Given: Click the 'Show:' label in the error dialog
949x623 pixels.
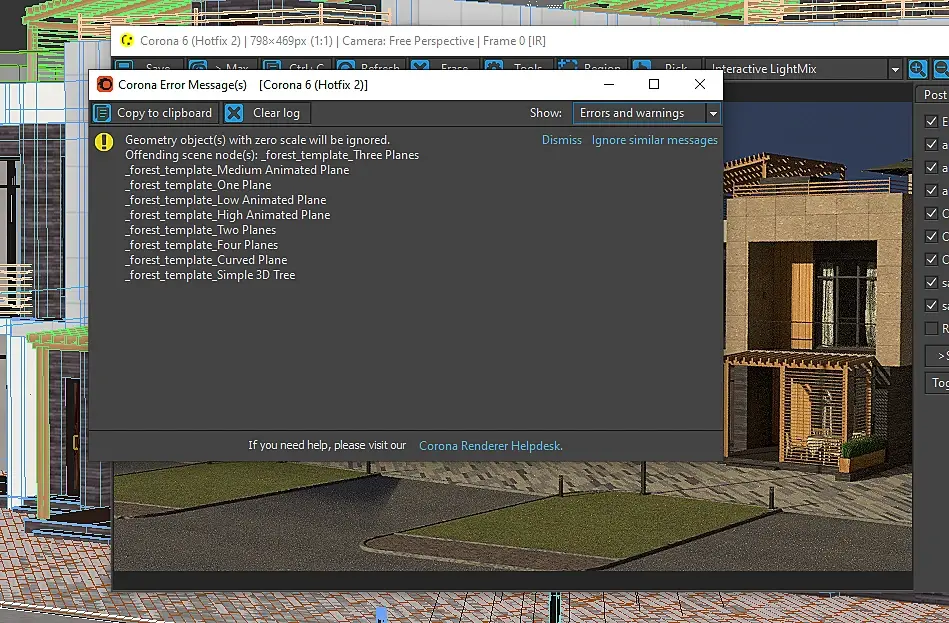Looking at the screenshot, I should pos(545,113).
